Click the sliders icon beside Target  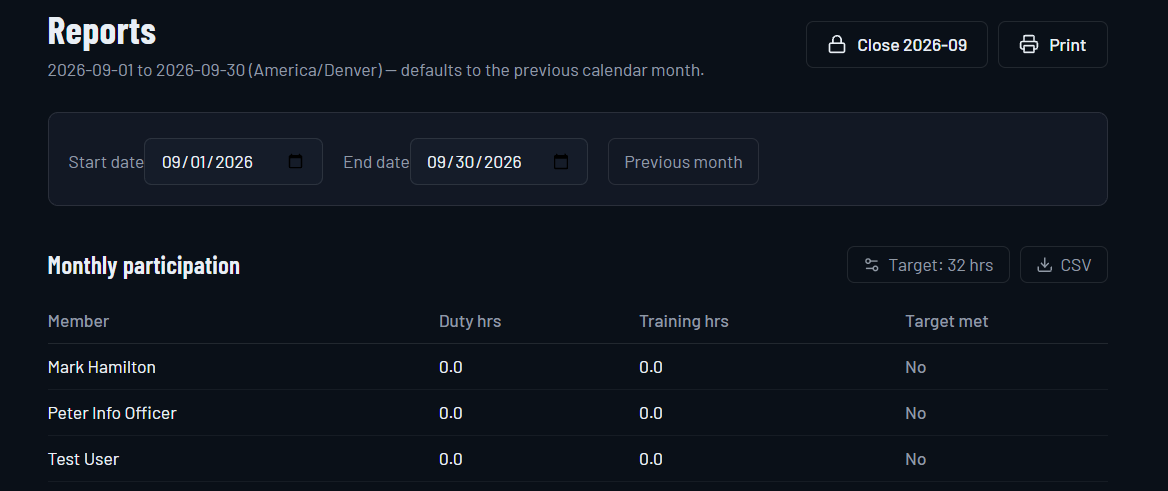[872, 265]
